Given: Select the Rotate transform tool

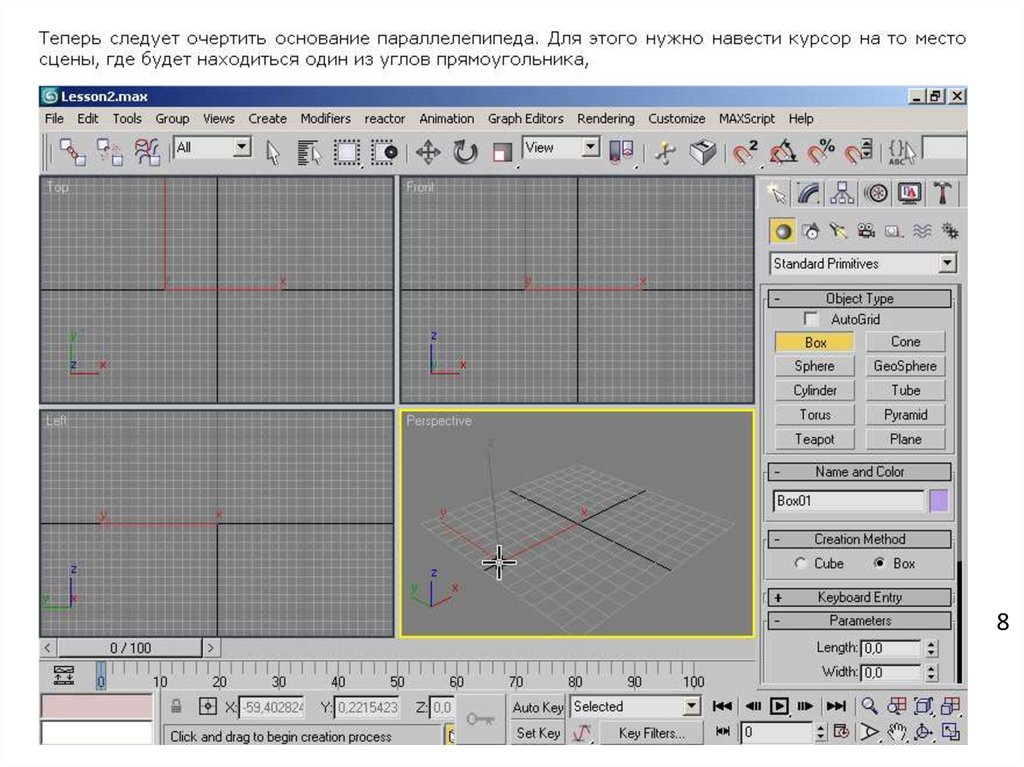Looking at the screenshot, I should click(465, 152).
